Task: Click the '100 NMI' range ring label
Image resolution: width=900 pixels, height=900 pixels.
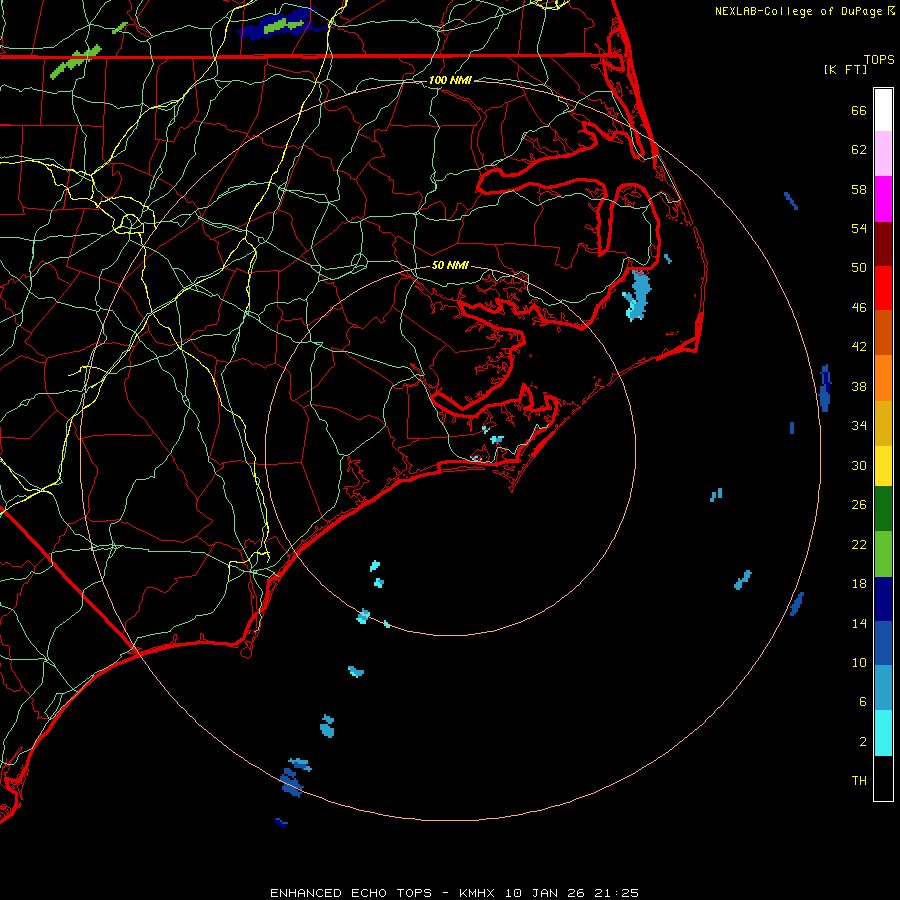Action: (x=450, y=80)
